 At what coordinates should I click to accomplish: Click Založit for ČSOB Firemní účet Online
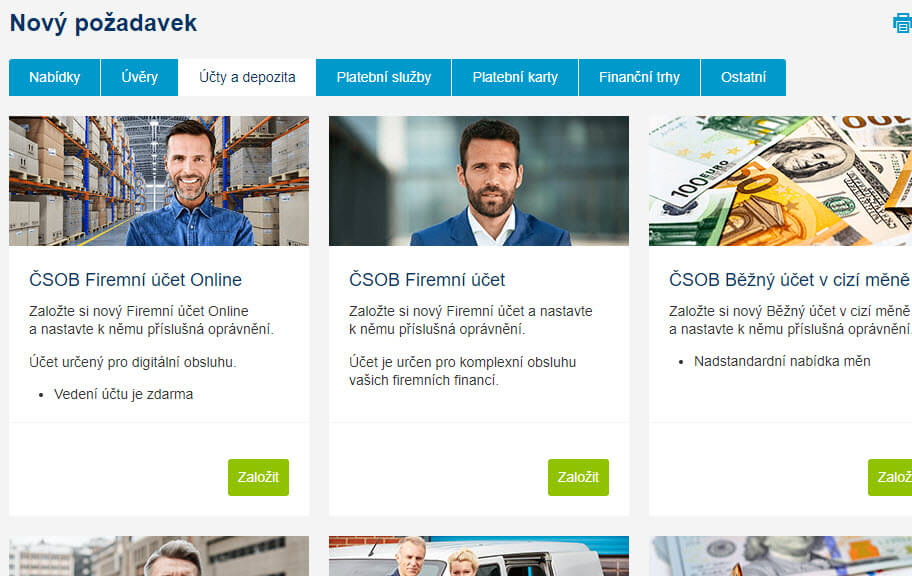coord(258,477)
